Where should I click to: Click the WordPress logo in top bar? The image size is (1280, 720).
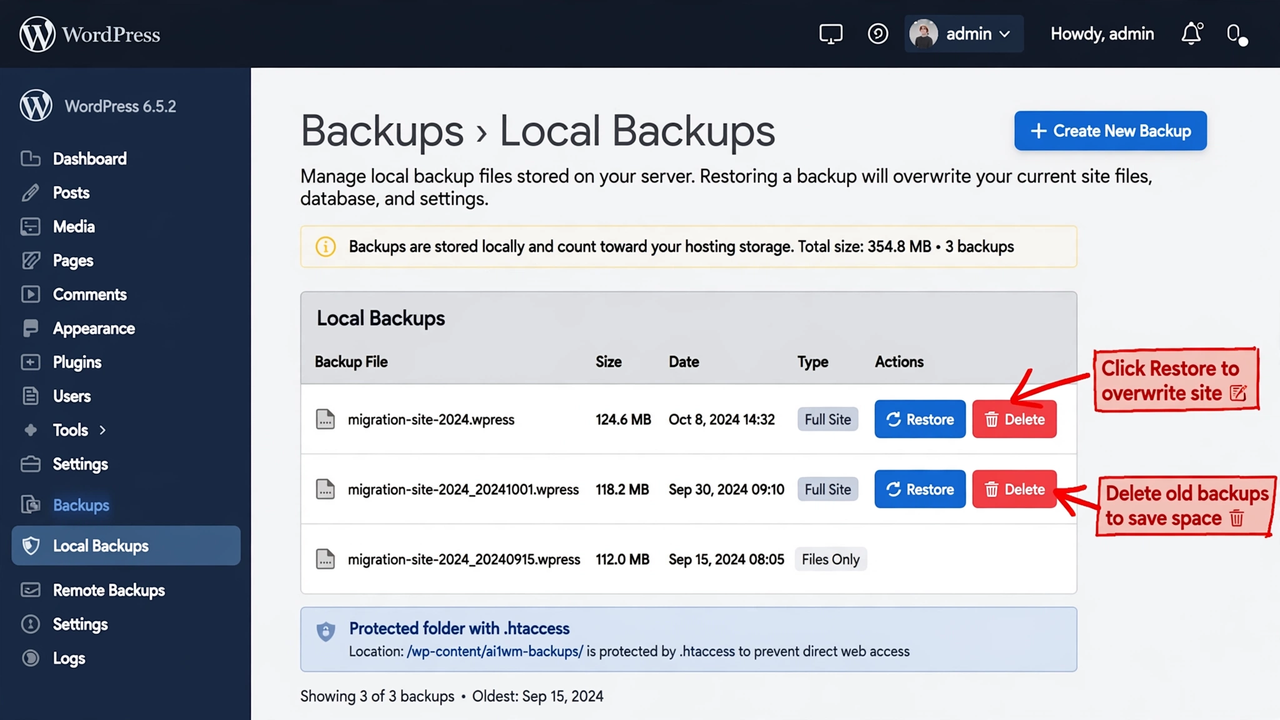[x=90, y=34]
